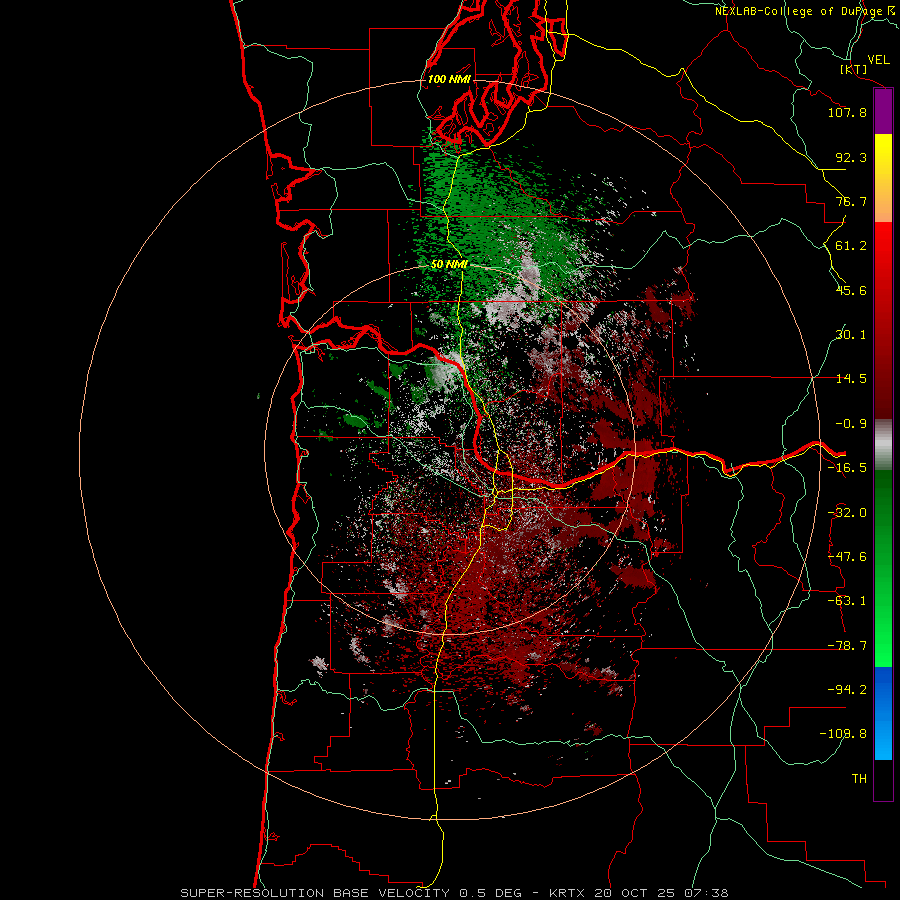Click the 50 NMI range ring label
The image size is (900, 900).
[449, 264]
